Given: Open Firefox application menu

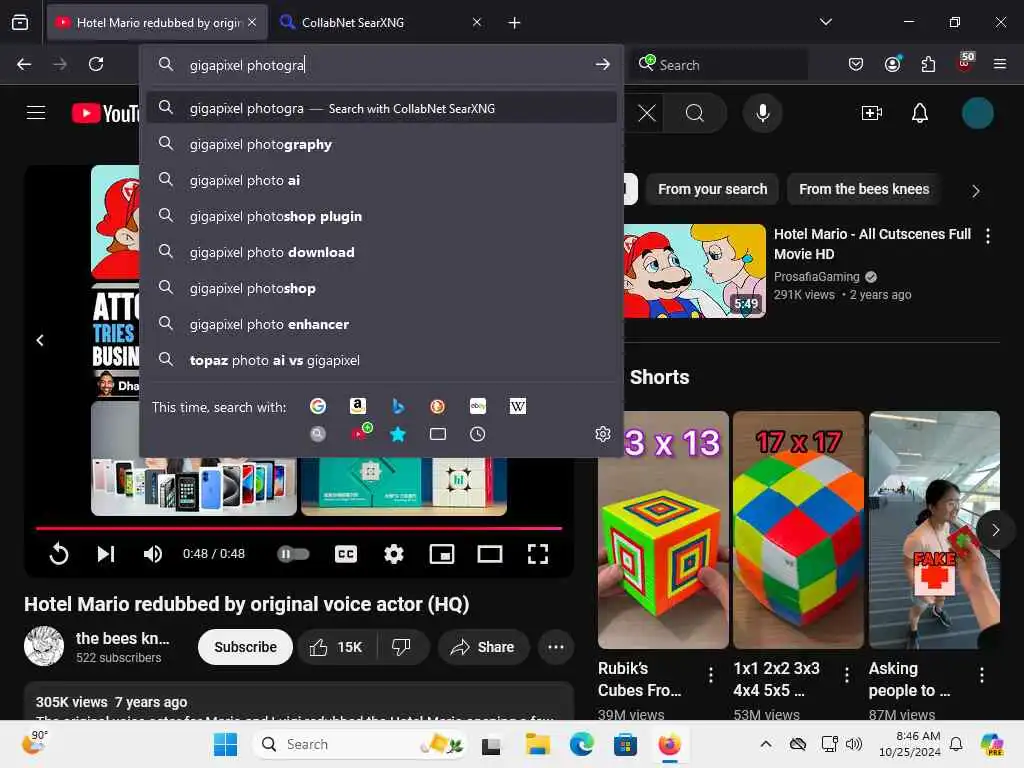Looking at the screenshot, I should pos(1000,64).
